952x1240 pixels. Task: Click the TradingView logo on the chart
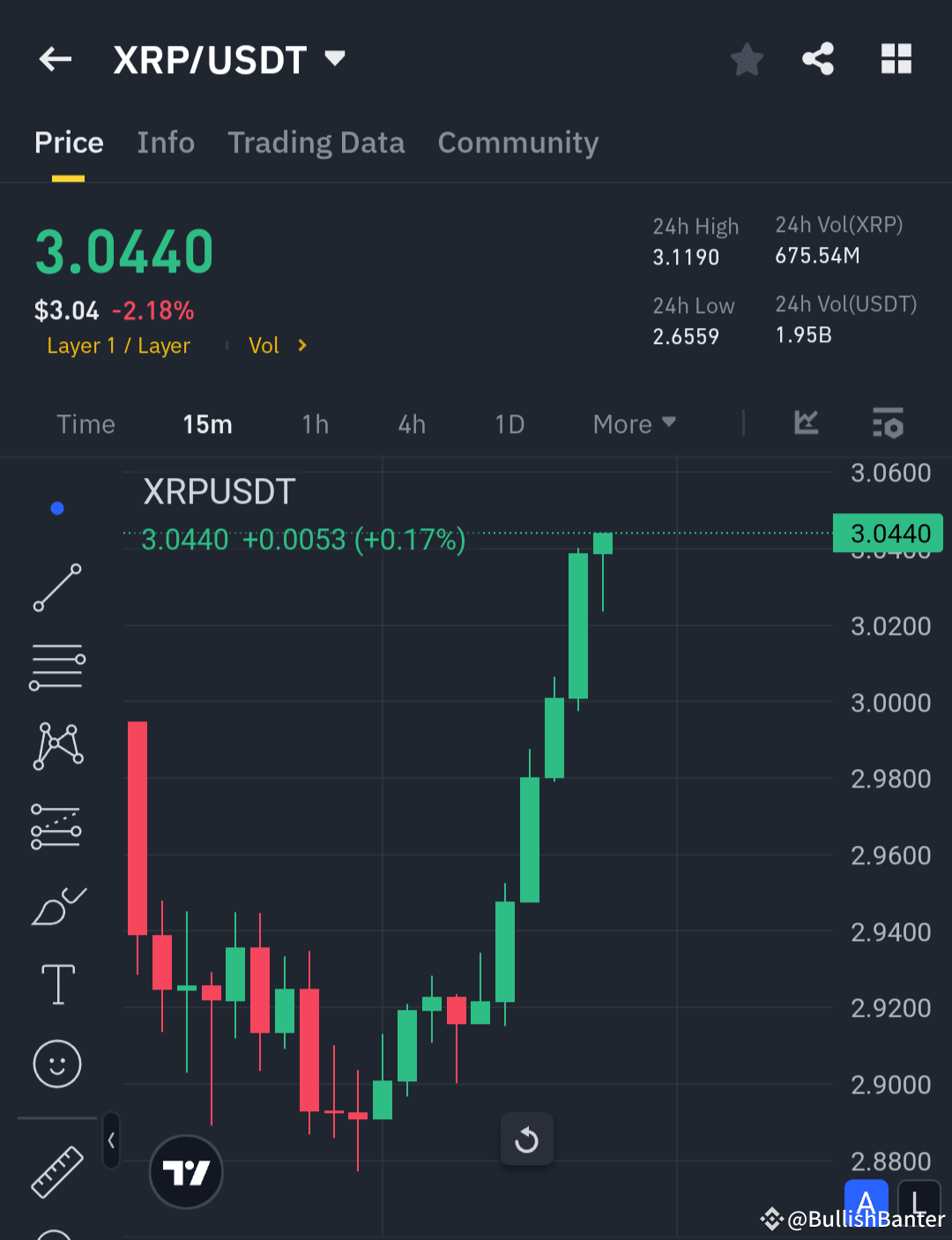[186, 1171]
